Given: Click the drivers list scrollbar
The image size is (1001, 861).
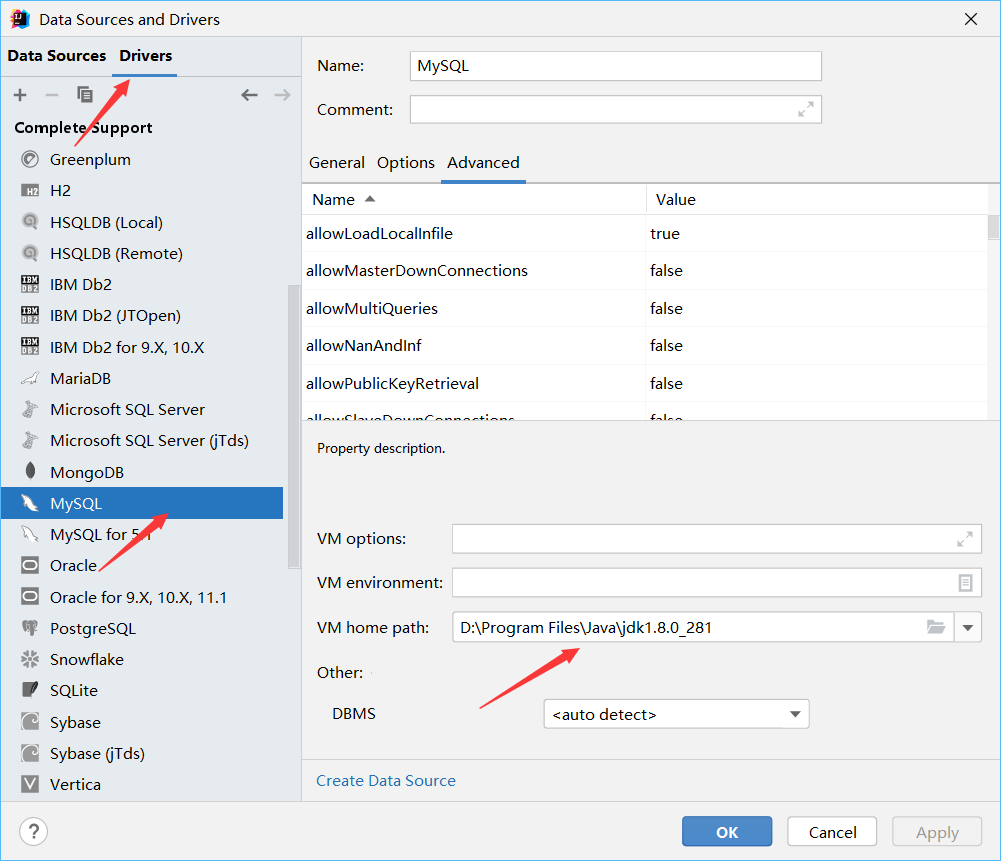Looking at the screenshot, I should click(x=294, y=426).
